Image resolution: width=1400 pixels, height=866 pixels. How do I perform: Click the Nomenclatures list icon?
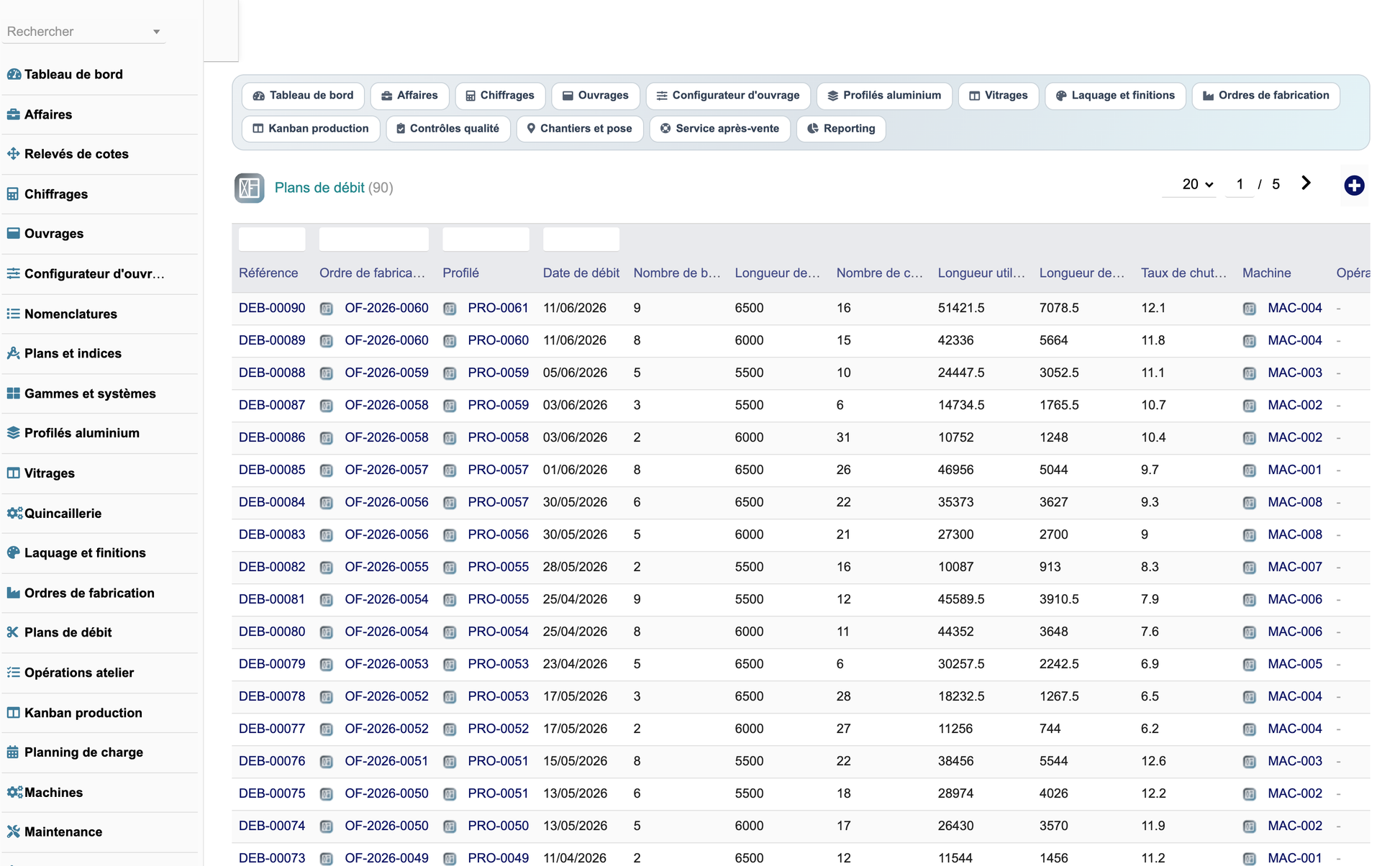(13, 314)
